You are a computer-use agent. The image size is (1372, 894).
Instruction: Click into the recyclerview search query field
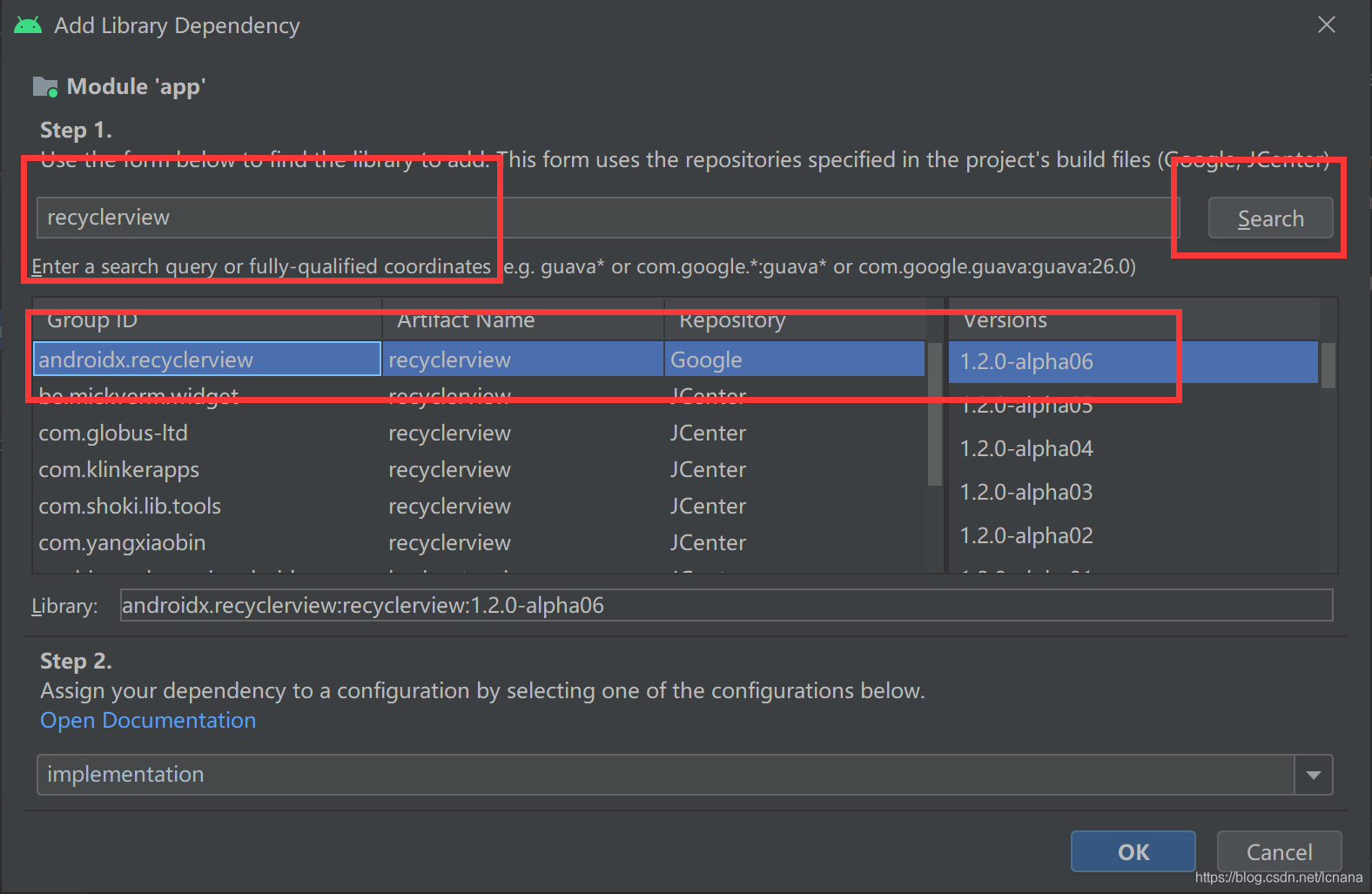point(608,218)
